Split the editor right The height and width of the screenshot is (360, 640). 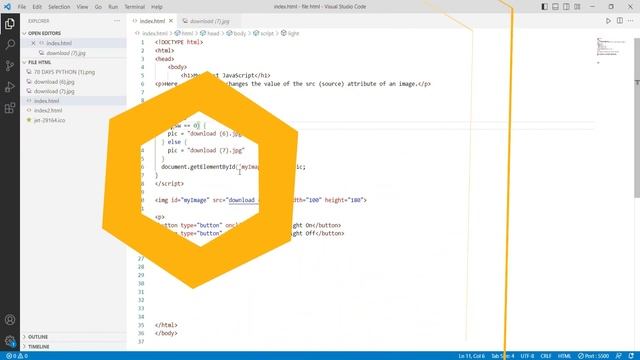tap(620, 21)
